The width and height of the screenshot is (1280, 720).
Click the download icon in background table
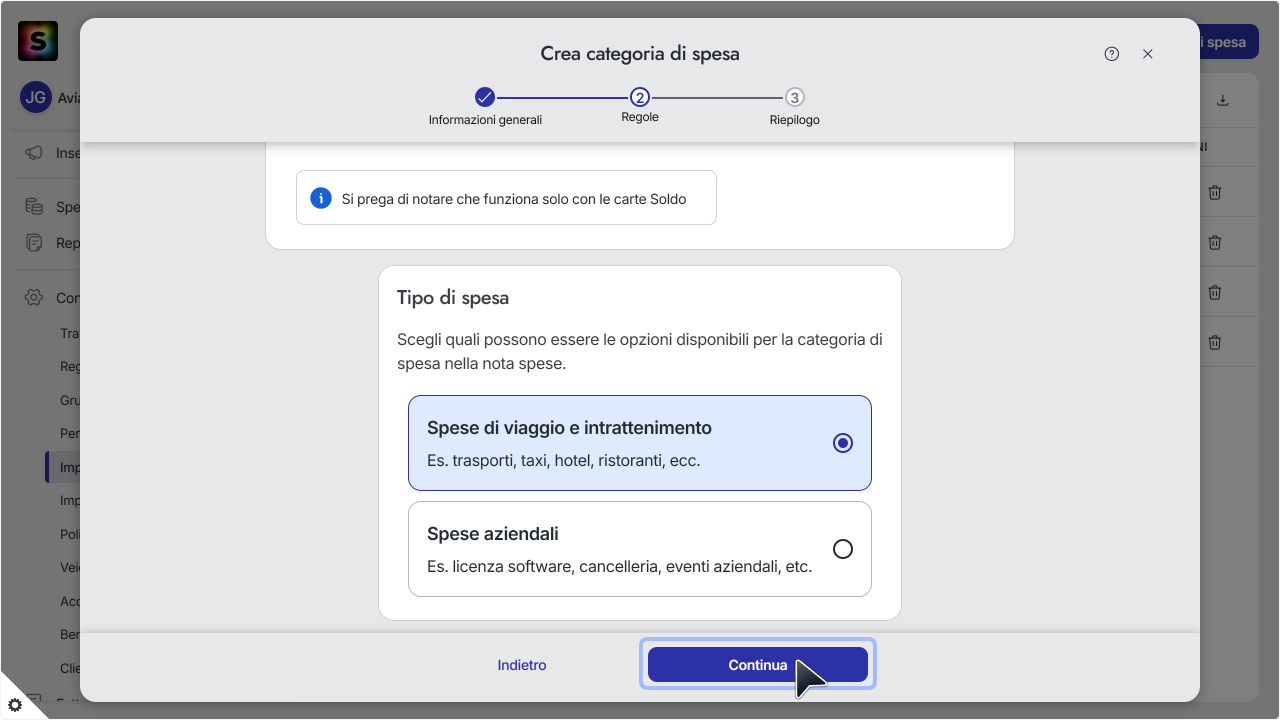coord(1222,100)
